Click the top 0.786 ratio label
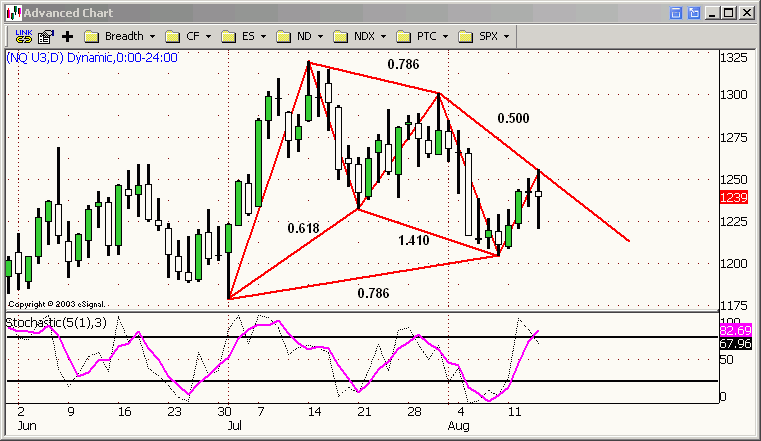Image resolution: width=761 pixels, height=441 pixels. pyautogui.click(x=403, y=65)
